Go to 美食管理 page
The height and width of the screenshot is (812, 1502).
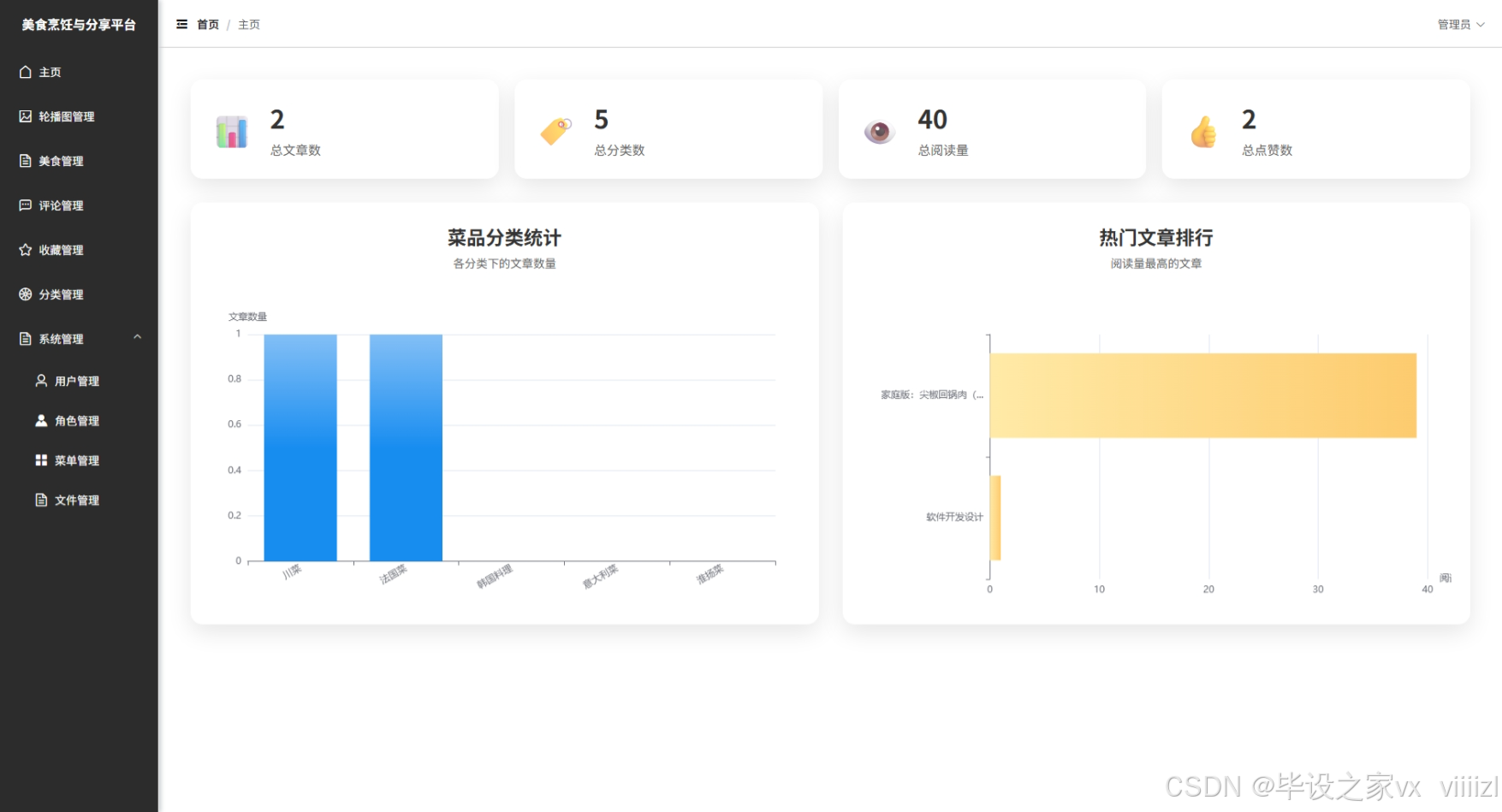(x=79, y=161)
